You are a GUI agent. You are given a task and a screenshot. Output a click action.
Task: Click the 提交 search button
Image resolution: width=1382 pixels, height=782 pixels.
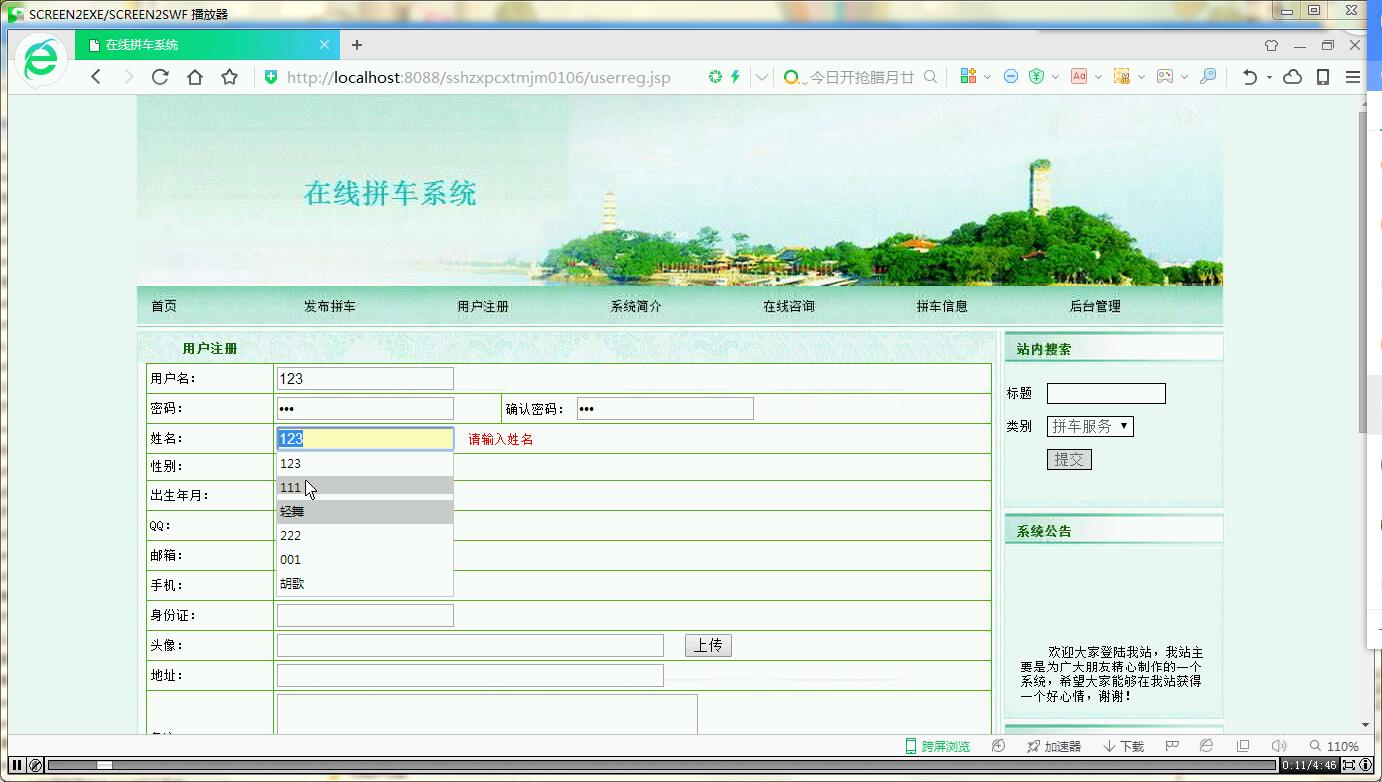pyautogui.click(x=1069, y=459)
